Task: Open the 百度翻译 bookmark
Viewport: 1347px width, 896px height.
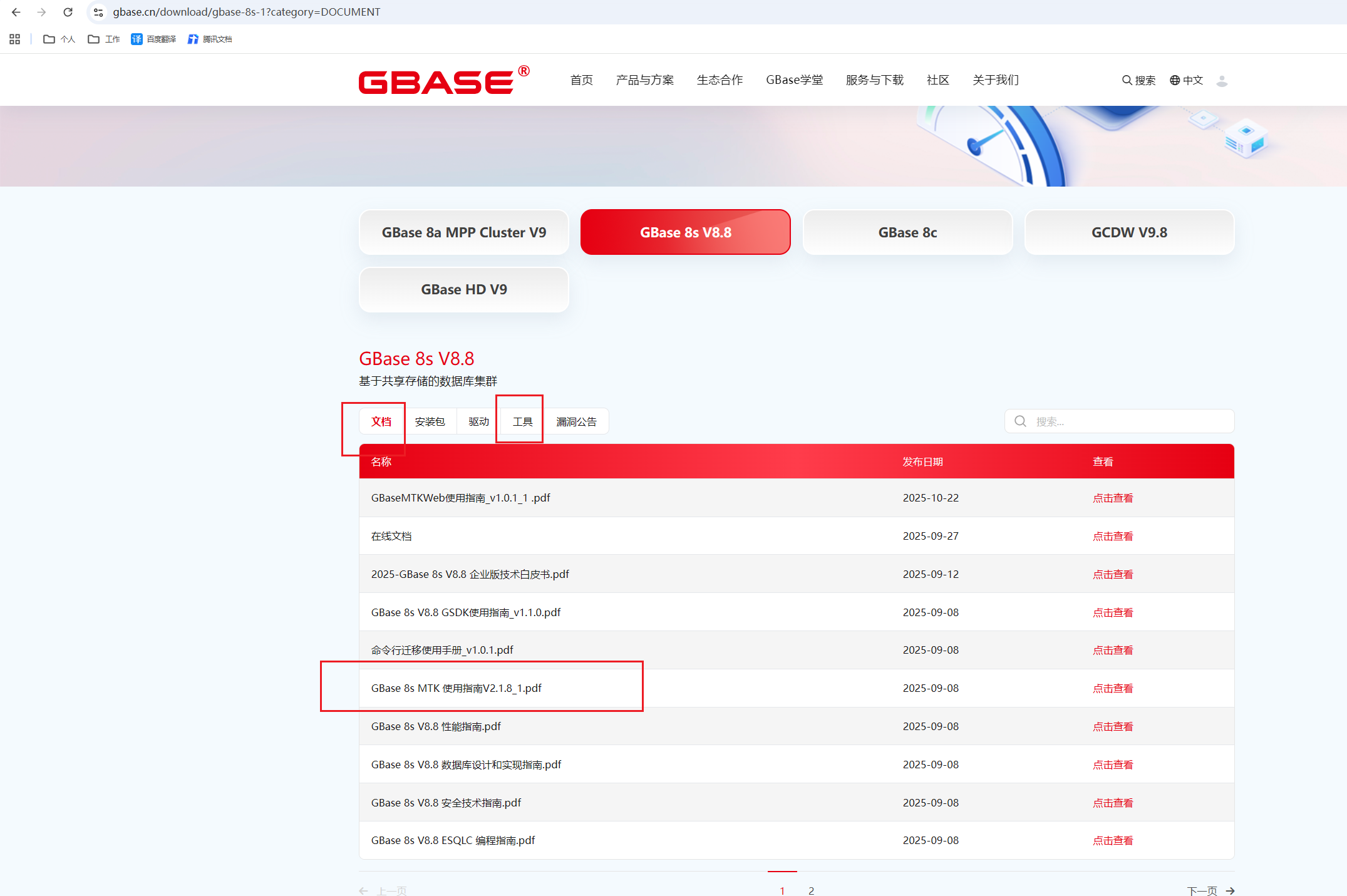Action: (x=153, y=39)
